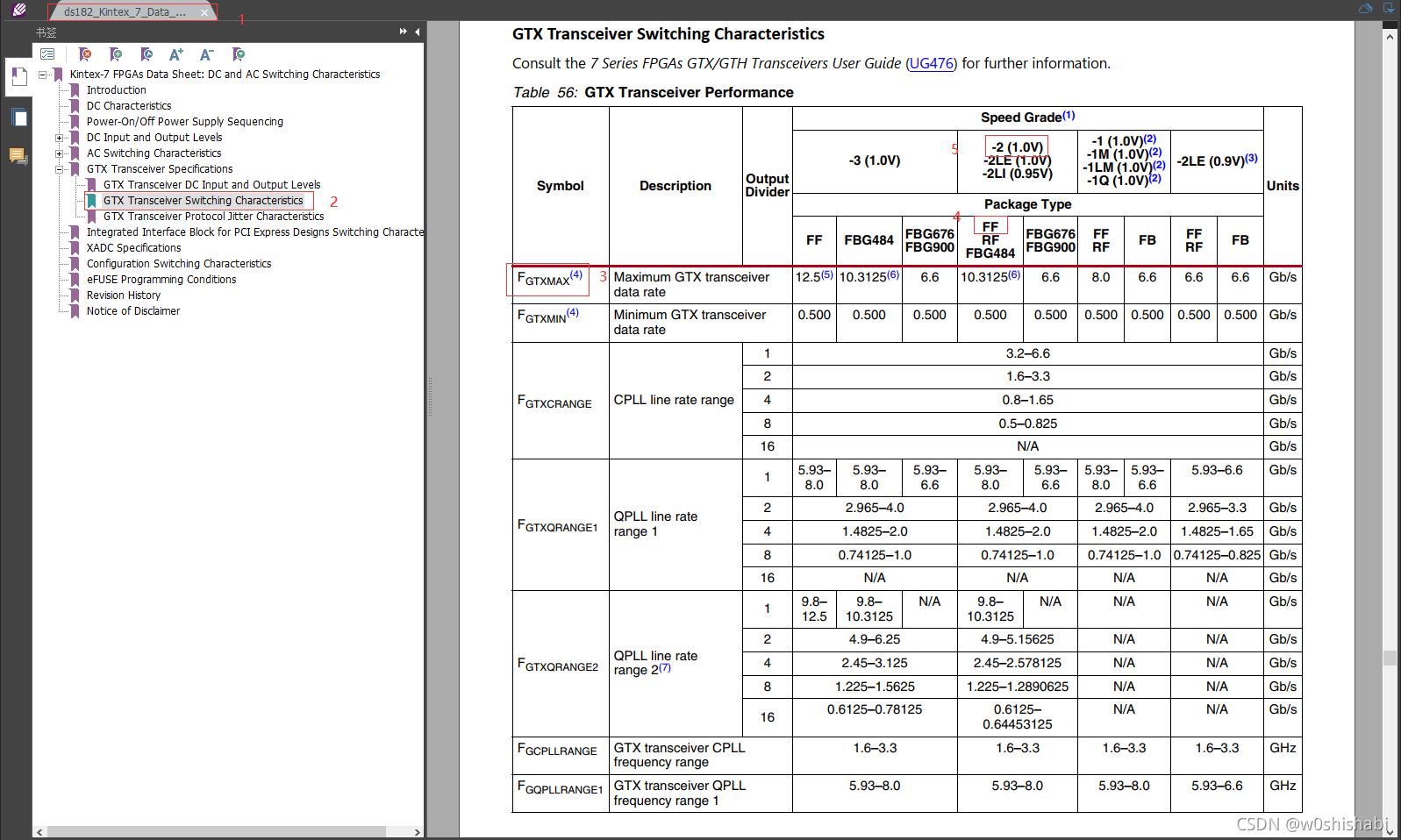The height and width of the screenshot is (840, 1401).
Task: Expand the bookmarks panel with double-arrow icon
Action: pyautogui.click(x=403, y=32)
